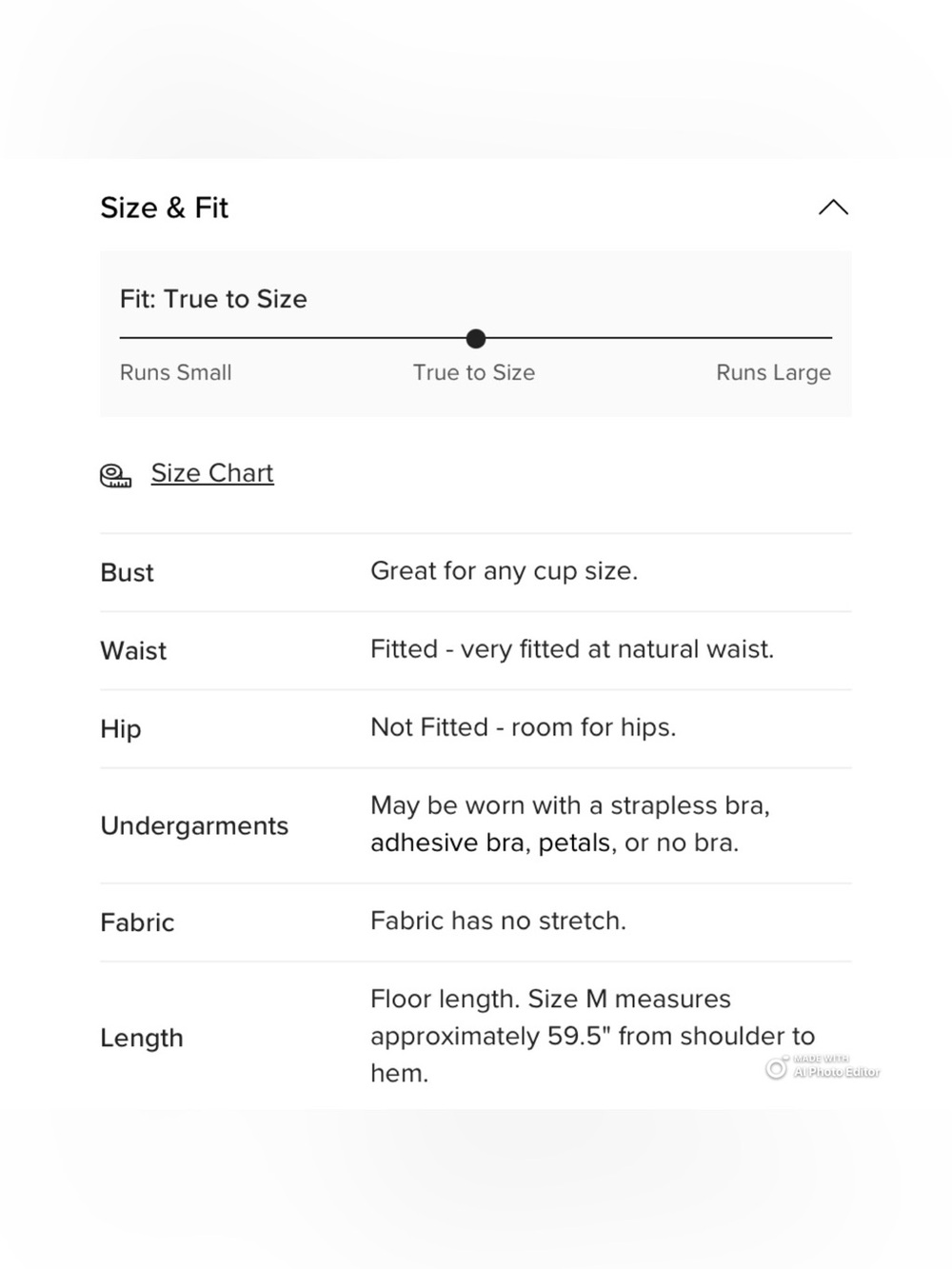Select the Runs Small label
This screenshot has height=1269, width=952.
coord(176,372)
